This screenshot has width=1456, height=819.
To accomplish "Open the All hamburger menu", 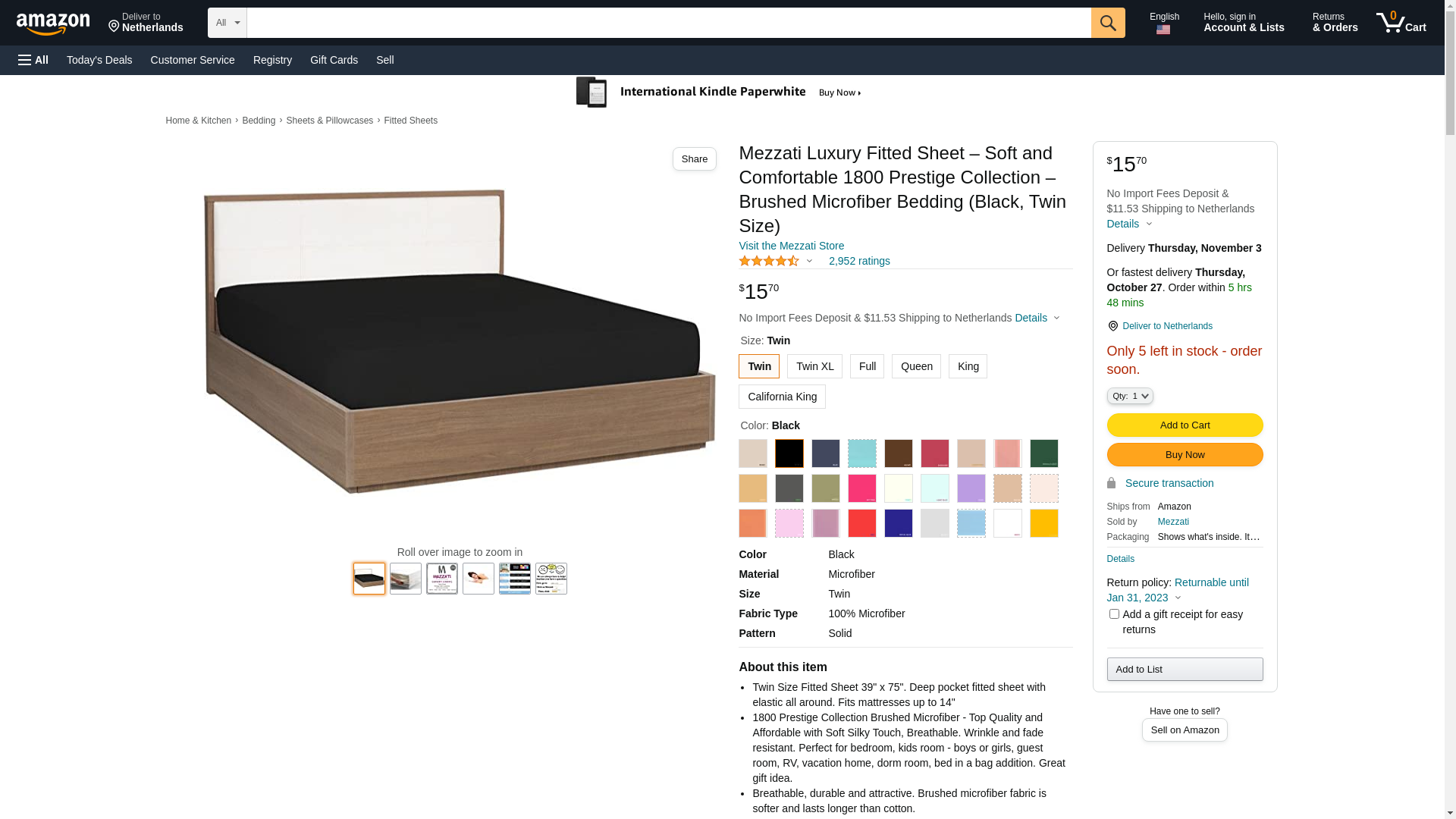I will click(x=33, y=60).
